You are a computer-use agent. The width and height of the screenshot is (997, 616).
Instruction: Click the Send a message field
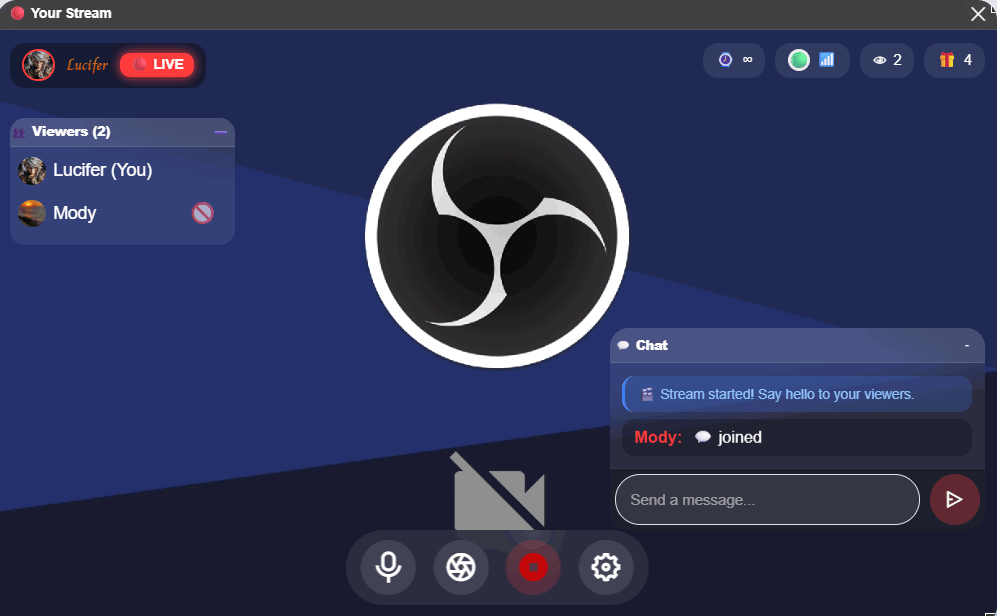(766, 499)
